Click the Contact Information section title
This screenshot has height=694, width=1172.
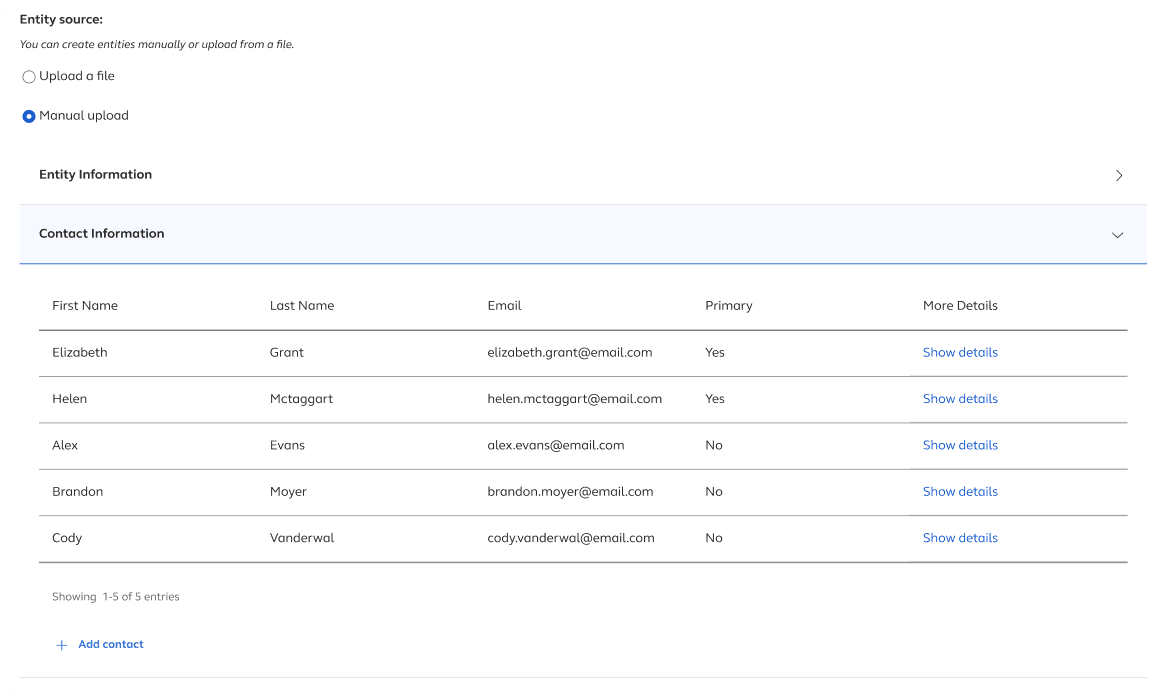tap(102, 233)
